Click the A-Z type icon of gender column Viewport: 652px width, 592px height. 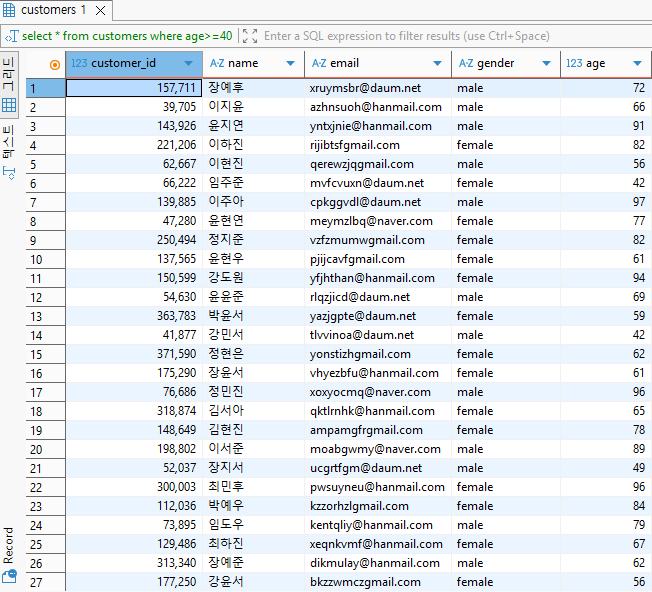(466, 63)
